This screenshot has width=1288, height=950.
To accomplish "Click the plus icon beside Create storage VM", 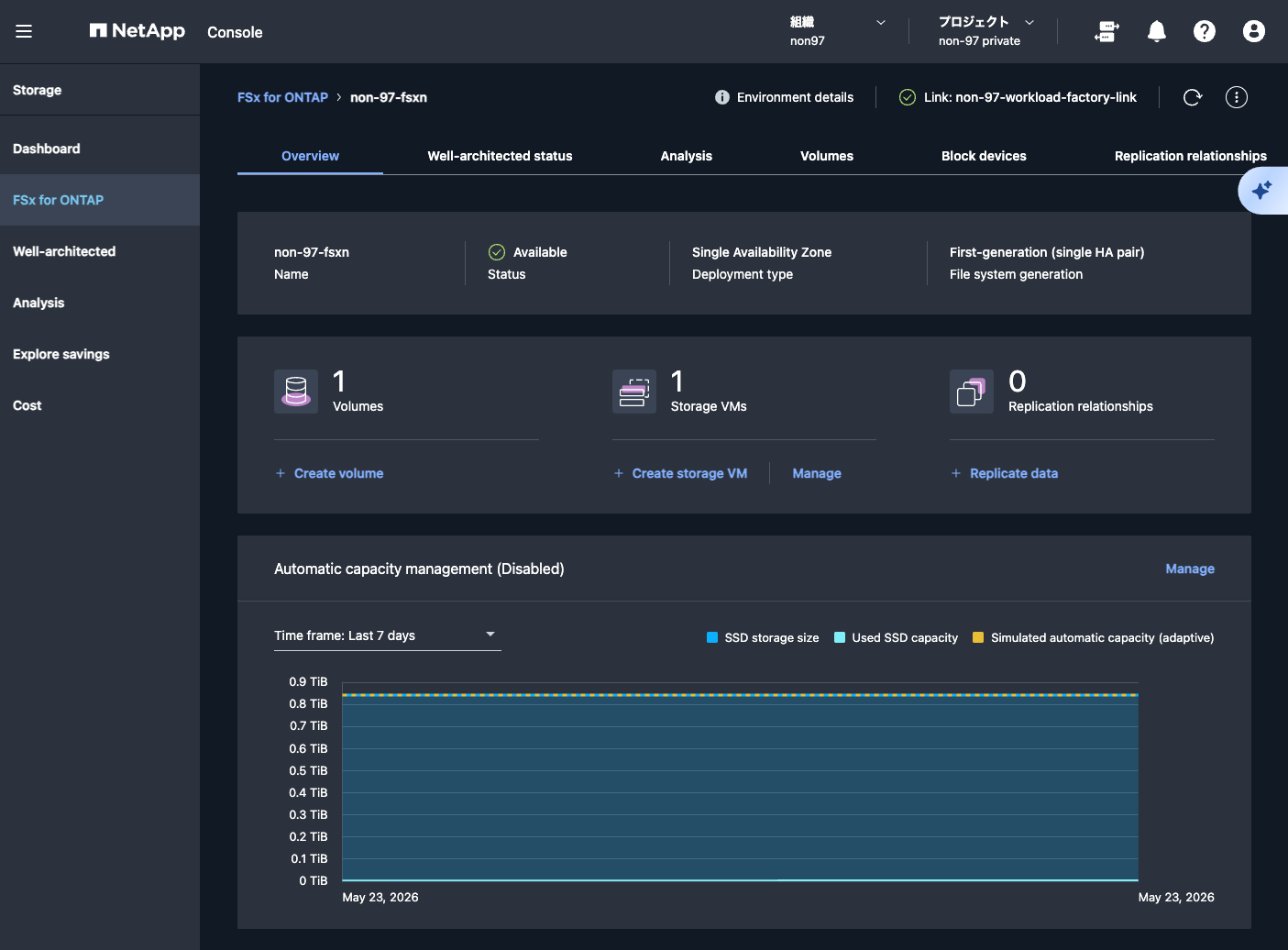I will point(619,473).
